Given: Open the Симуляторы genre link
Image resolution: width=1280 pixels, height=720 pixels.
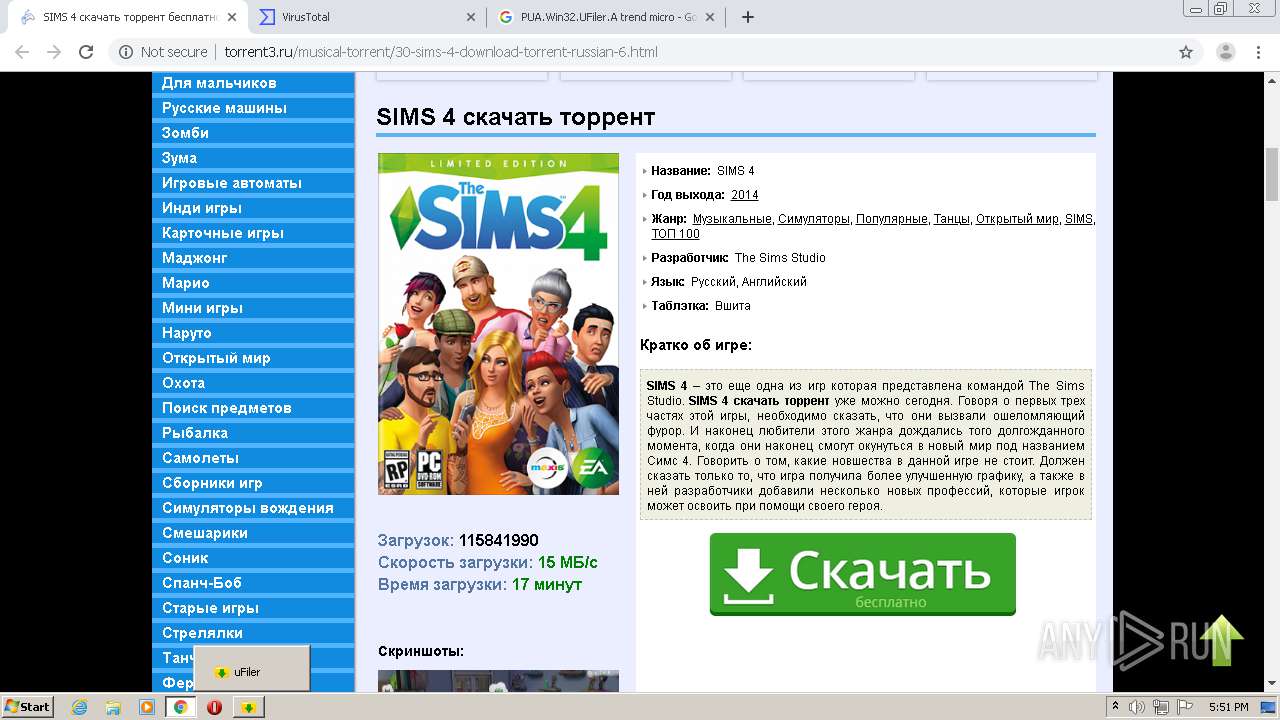Looking at the screenshot, I should point(814,219).
